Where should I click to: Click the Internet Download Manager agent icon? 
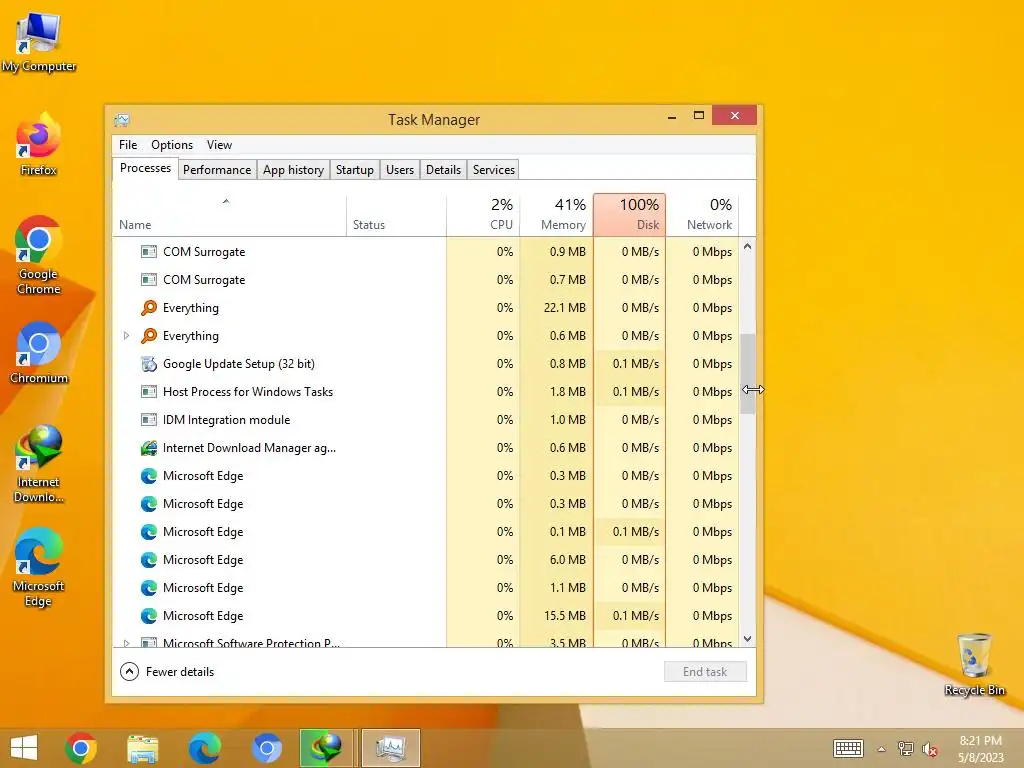pos(149,448)
